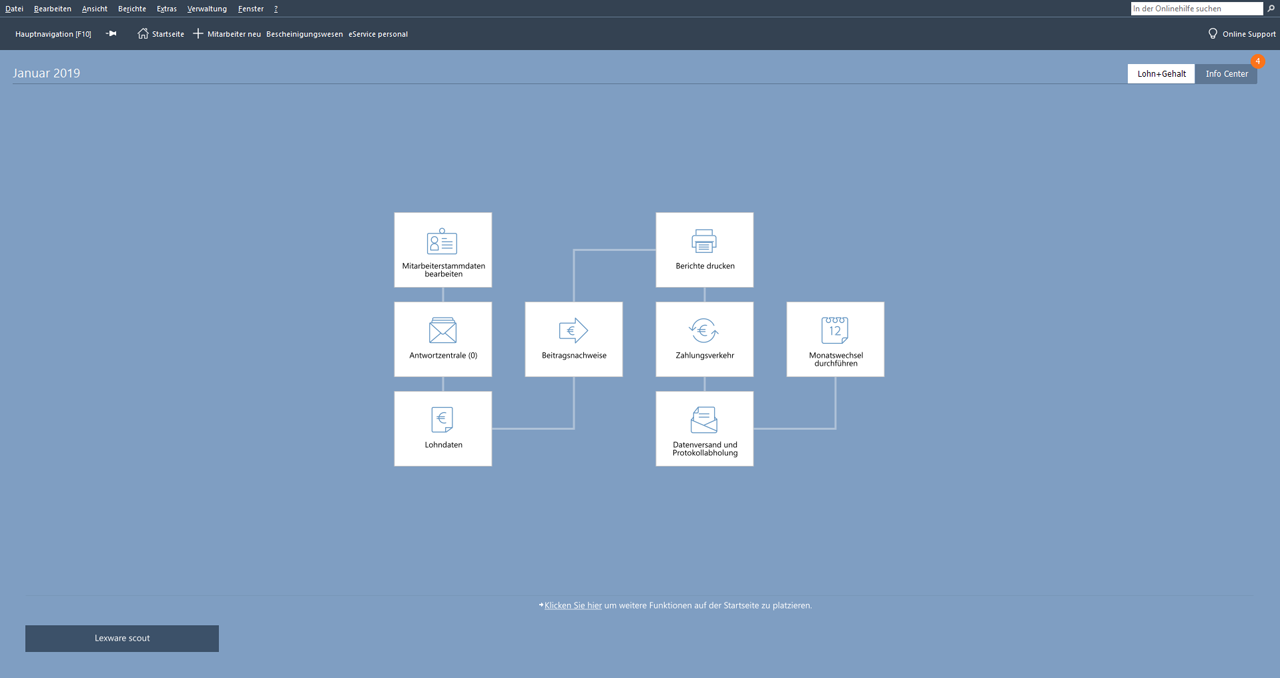Open the Lohndaten tile
Image resolution: width=1280 pixels, height=678 pixels.
[443, 428]
